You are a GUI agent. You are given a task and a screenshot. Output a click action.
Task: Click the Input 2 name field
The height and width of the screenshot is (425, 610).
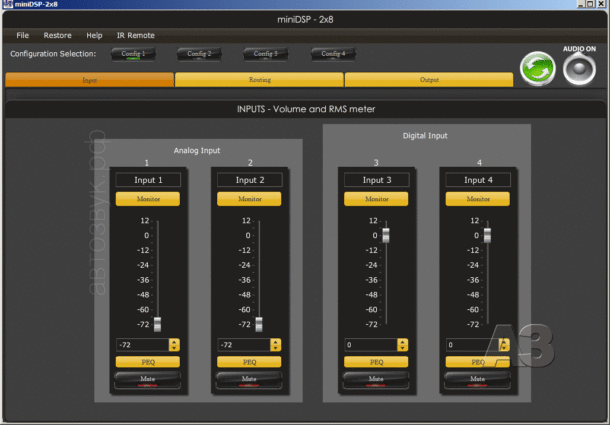(x=249, y=180)
